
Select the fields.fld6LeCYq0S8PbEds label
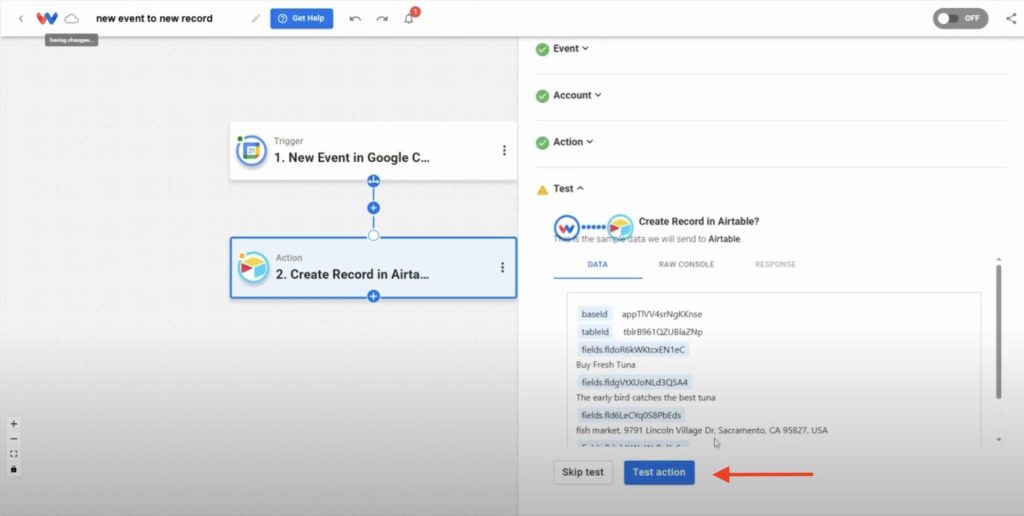point(631,415)
